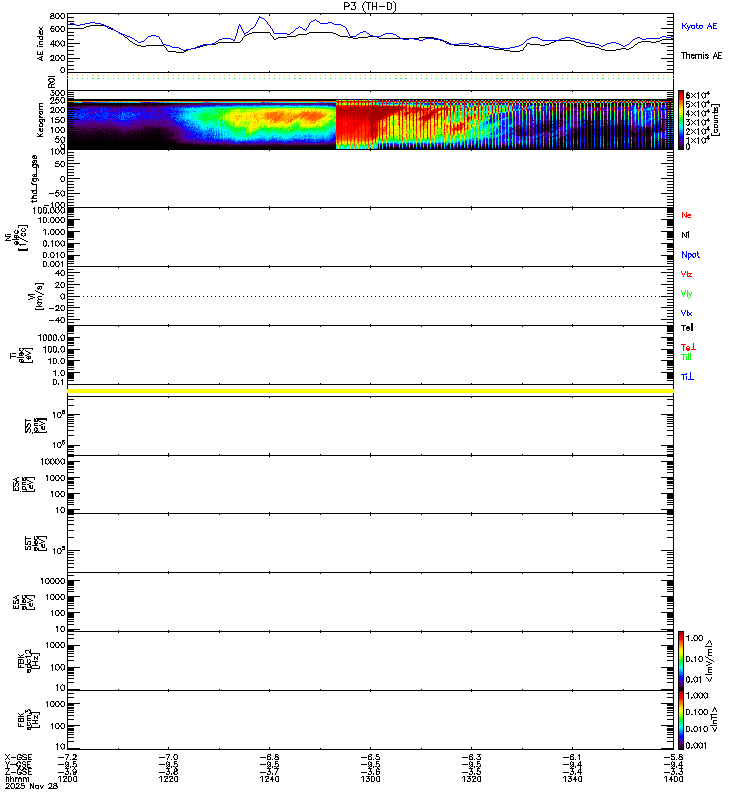The height and width of the screenshot is (800, 750).
Task: Click the AE index peak on blue line
Action: [261, 17]
